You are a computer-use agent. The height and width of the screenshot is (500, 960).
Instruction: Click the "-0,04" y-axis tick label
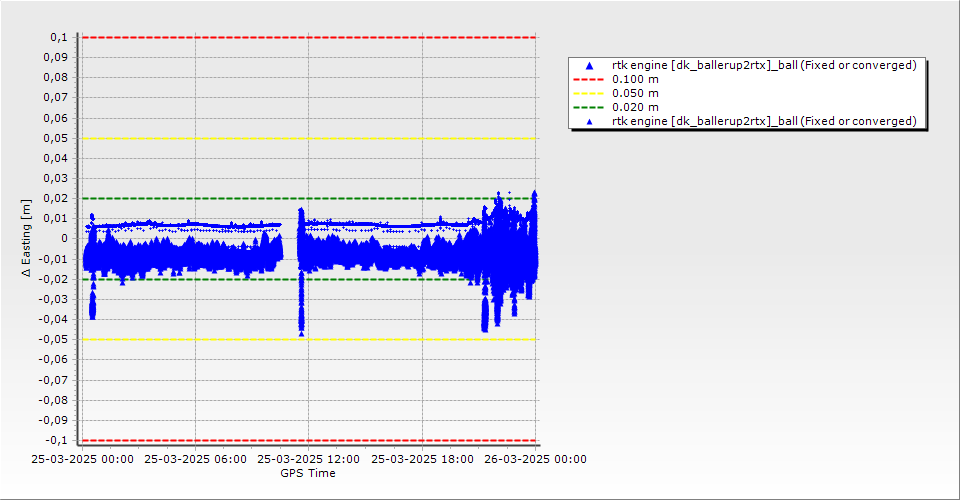pos(54,319)
